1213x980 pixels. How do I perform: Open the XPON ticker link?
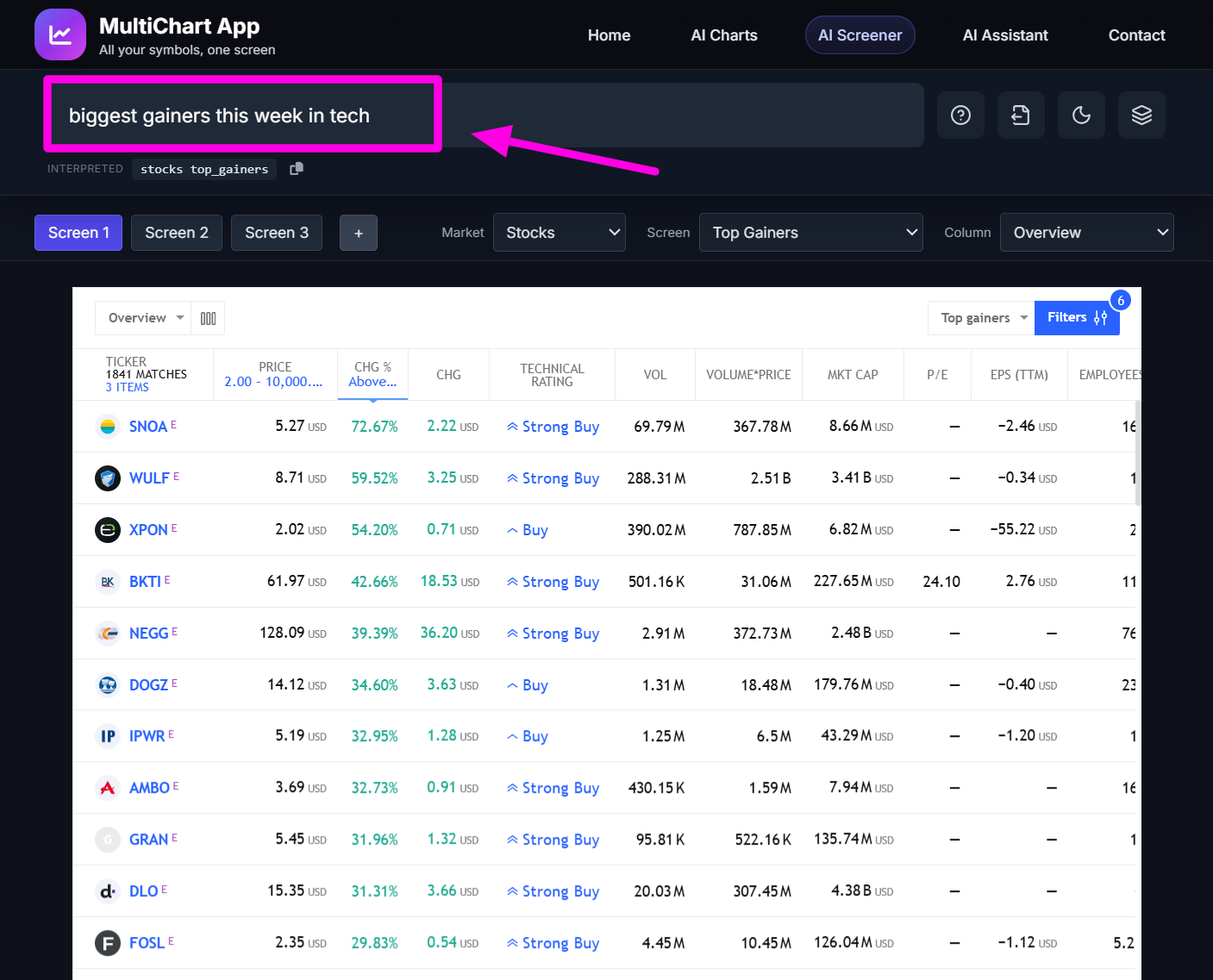(148, 530)
